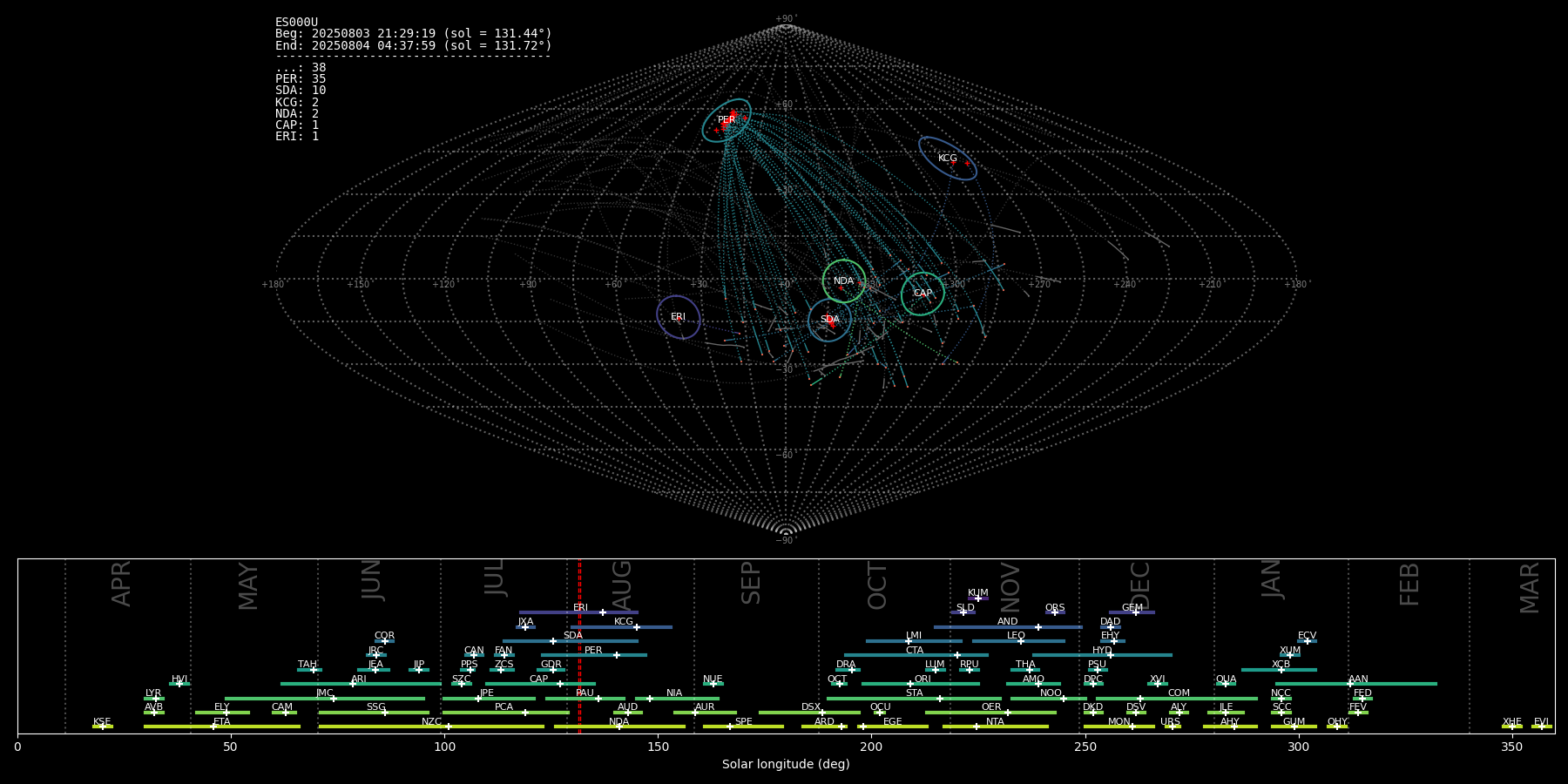Click the 'SDA: 10' legend count line
This screenshot has width=1568, height=784.
(301, 91)
